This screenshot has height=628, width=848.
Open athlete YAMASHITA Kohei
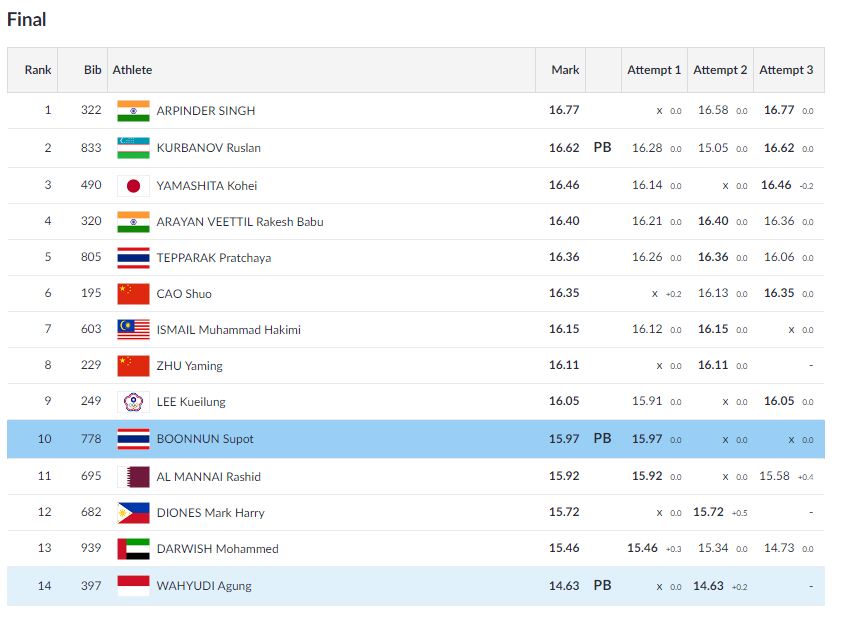coord(207,186)
